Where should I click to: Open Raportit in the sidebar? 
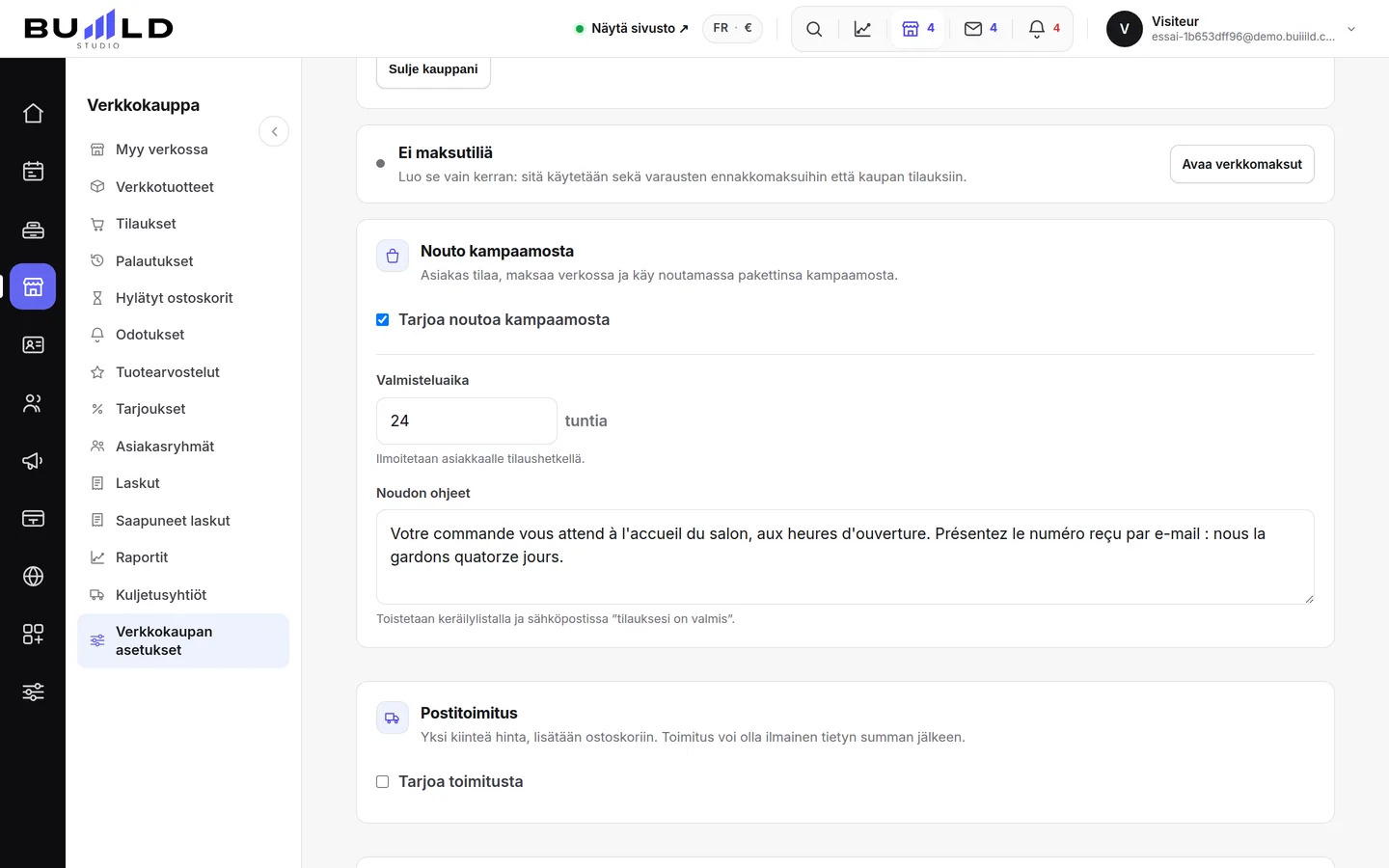click(x=183, y=557)
